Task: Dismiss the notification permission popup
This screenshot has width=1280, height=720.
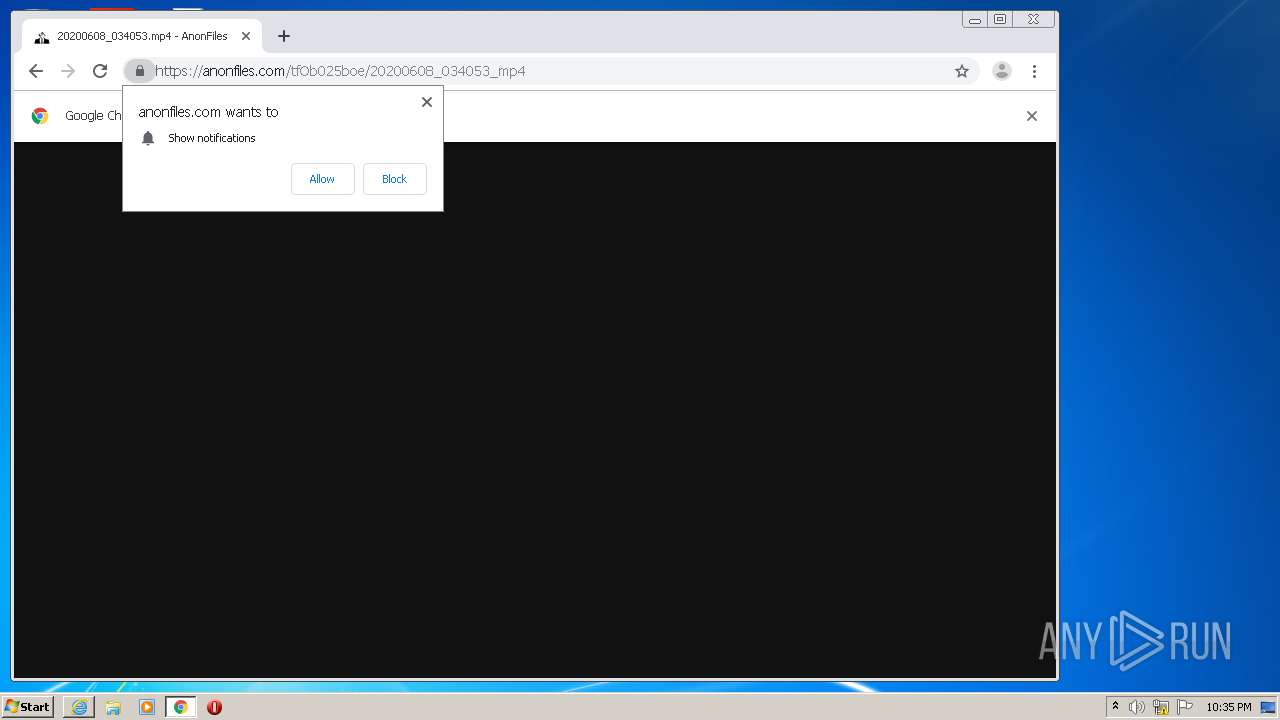Action: [x=427, y=102]
